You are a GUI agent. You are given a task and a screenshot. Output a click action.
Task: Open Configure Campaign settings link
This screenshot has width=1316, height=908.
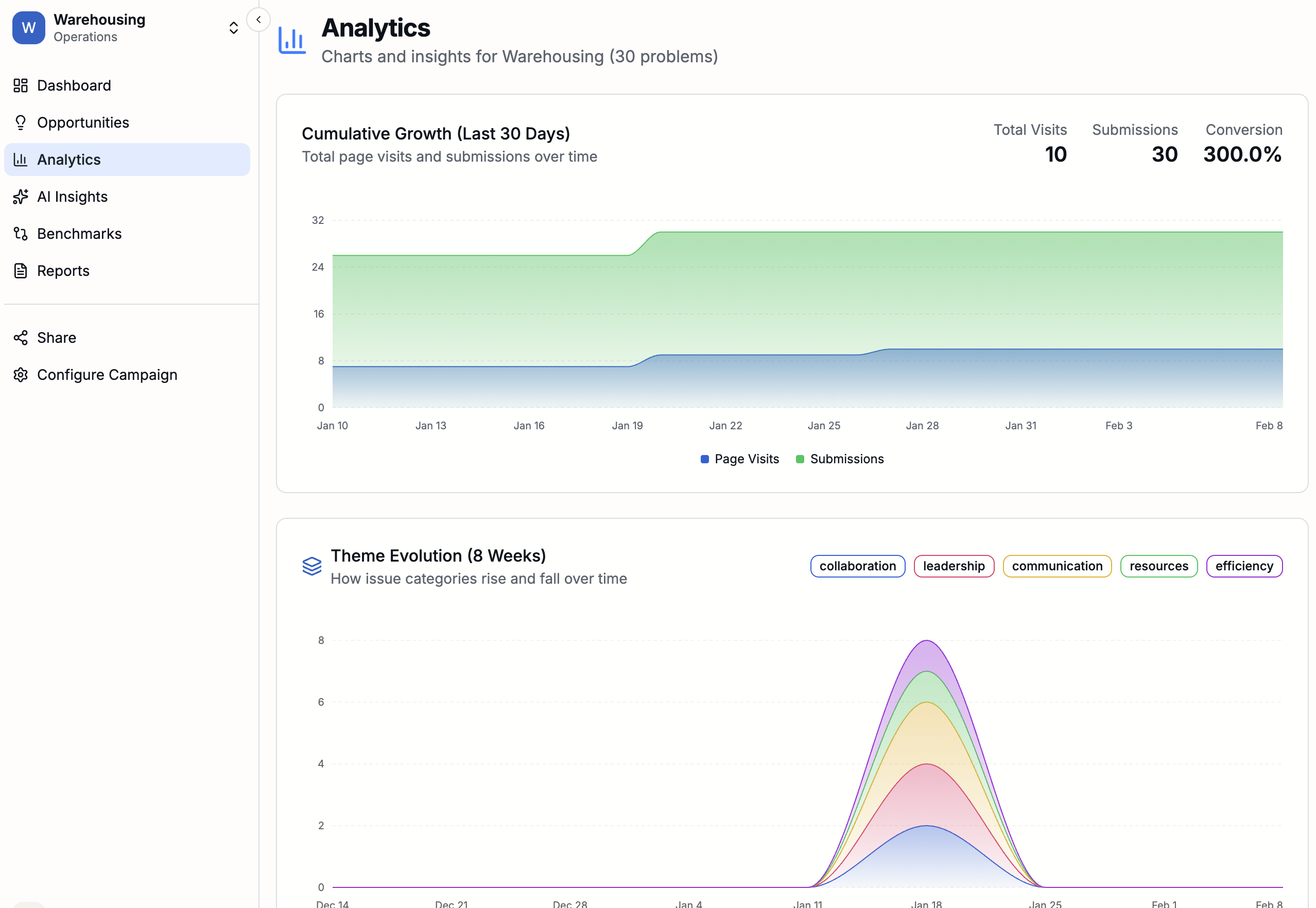click(107, 375)
